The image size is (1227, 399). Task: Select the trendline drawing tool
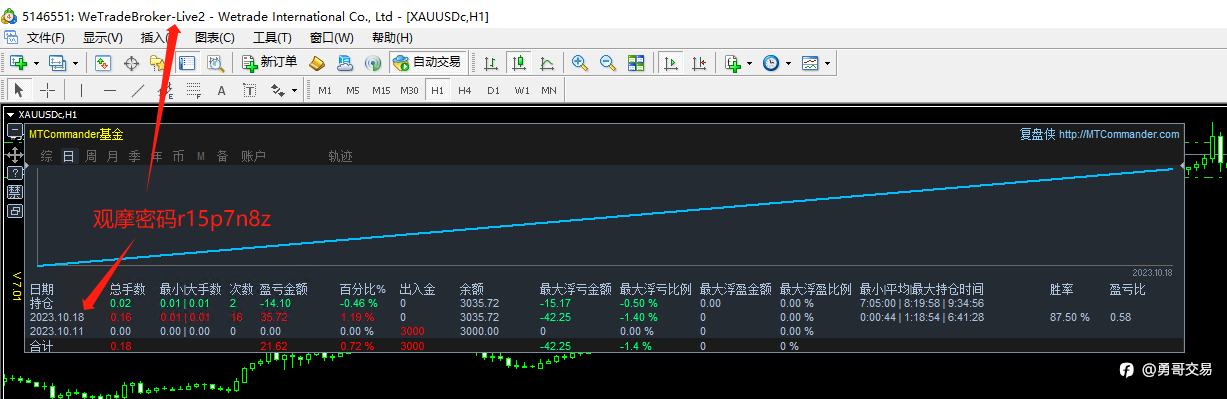[138, 90]
